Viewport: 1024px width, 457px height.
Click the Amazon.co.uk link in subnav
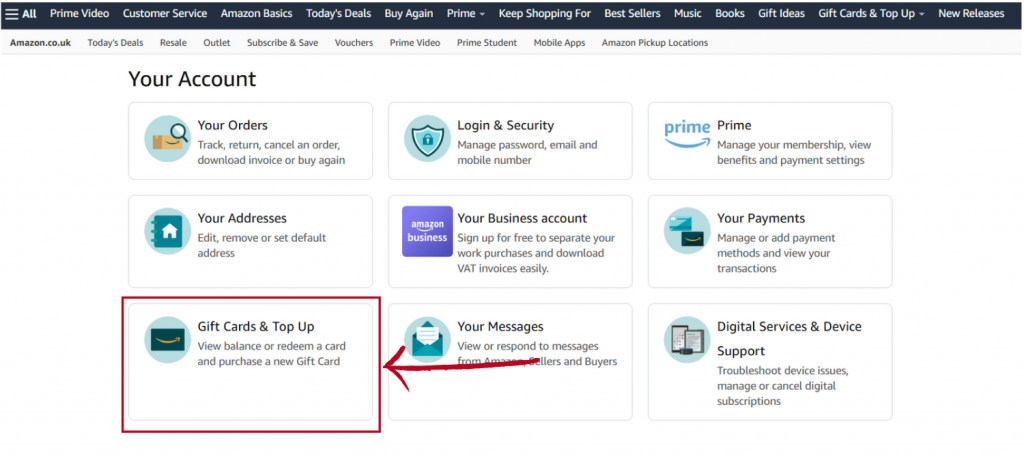tap(40, 42)
